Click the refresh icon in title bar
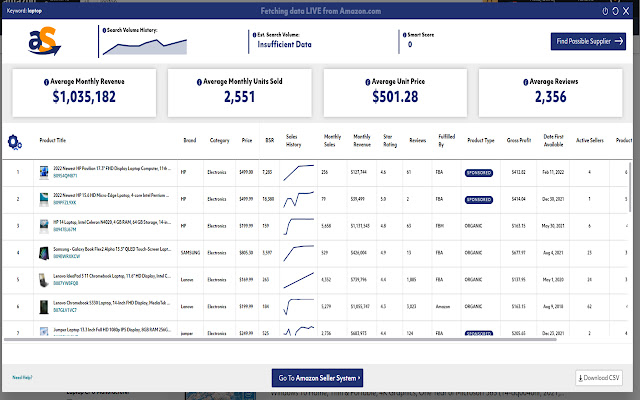This screenshot has height=400, width=640. tap(615, 11)
